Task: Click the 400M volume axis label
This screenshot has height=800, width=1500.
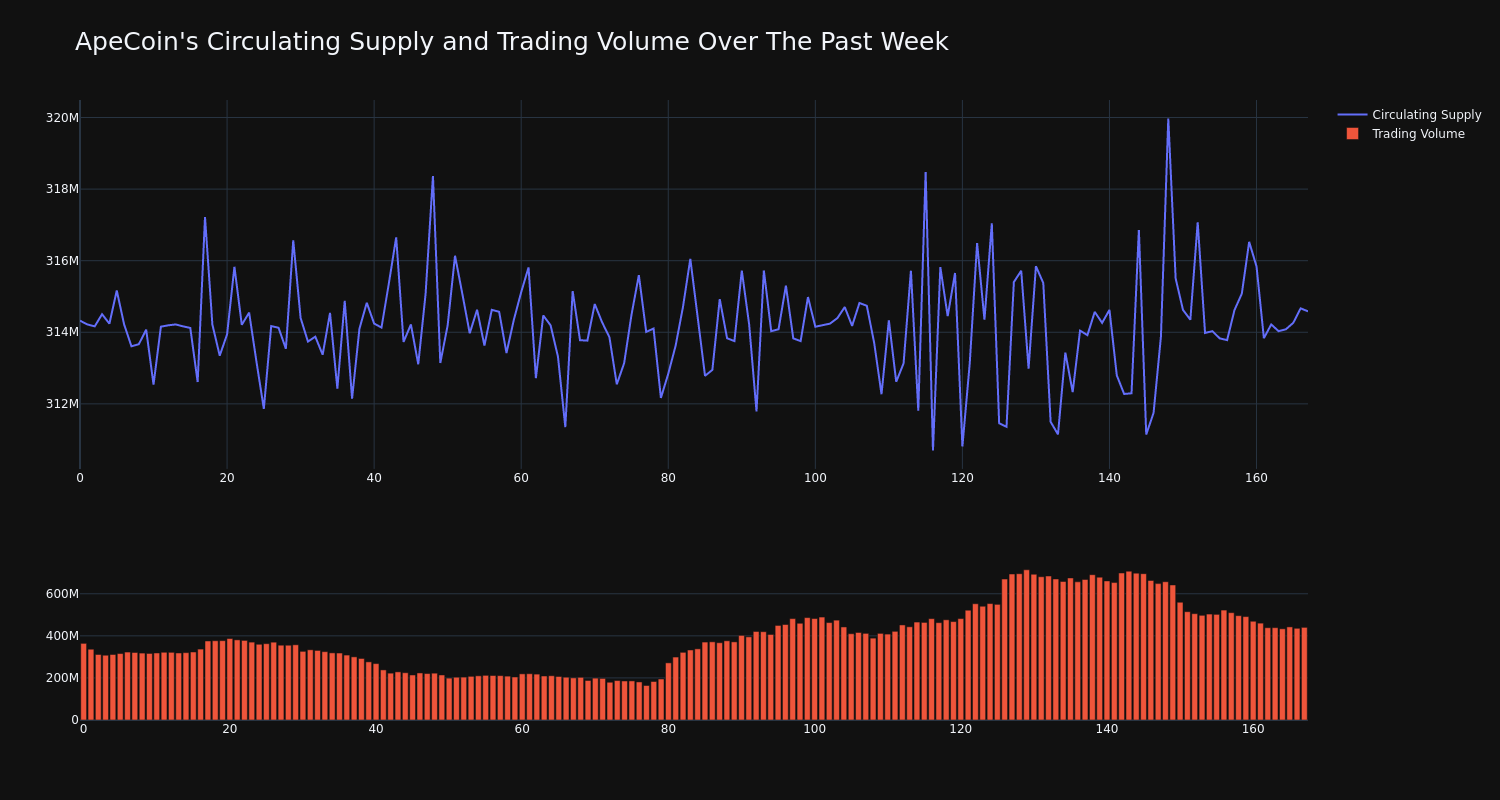Action: click(x=62, y=636)
